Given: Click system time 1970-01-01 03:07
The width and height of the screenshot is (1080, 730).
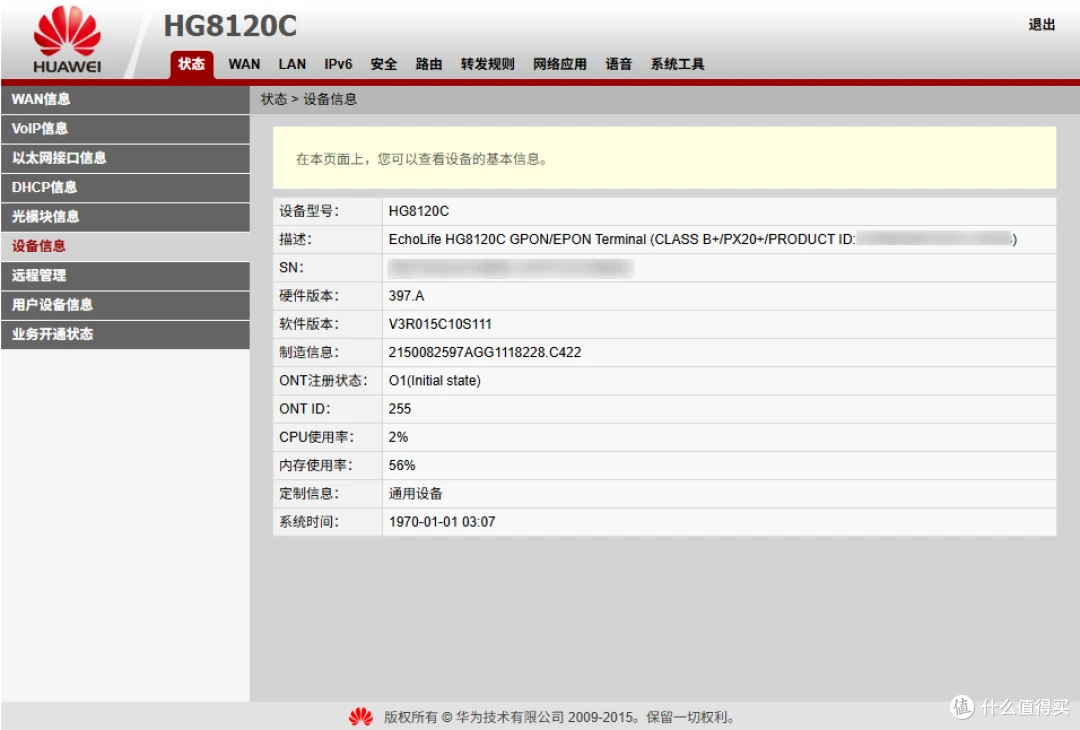Looking at the screenshot, I should [x=442, y=522].
